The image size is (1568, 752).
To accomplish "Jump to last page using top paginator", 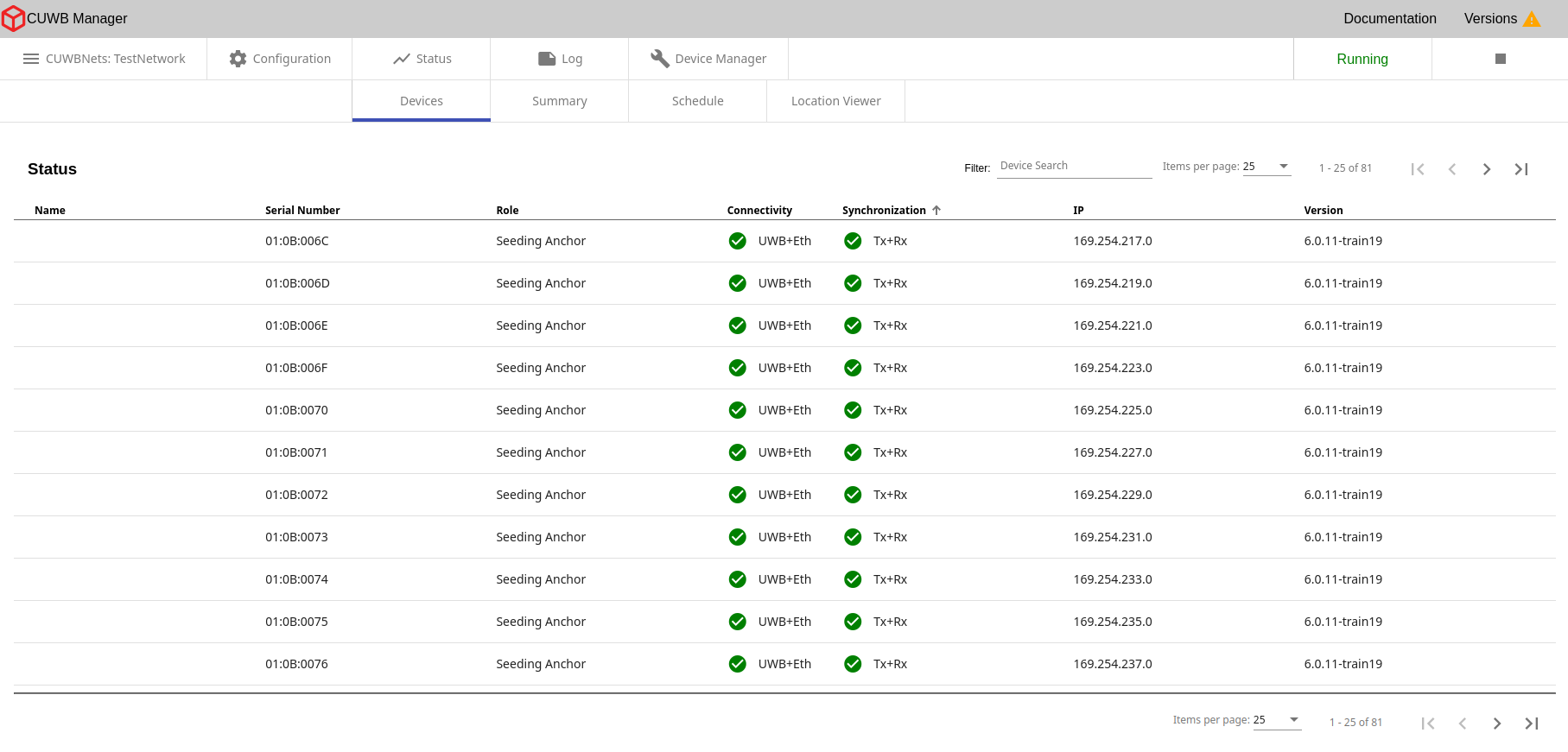I will click(x=1521, y=169).
